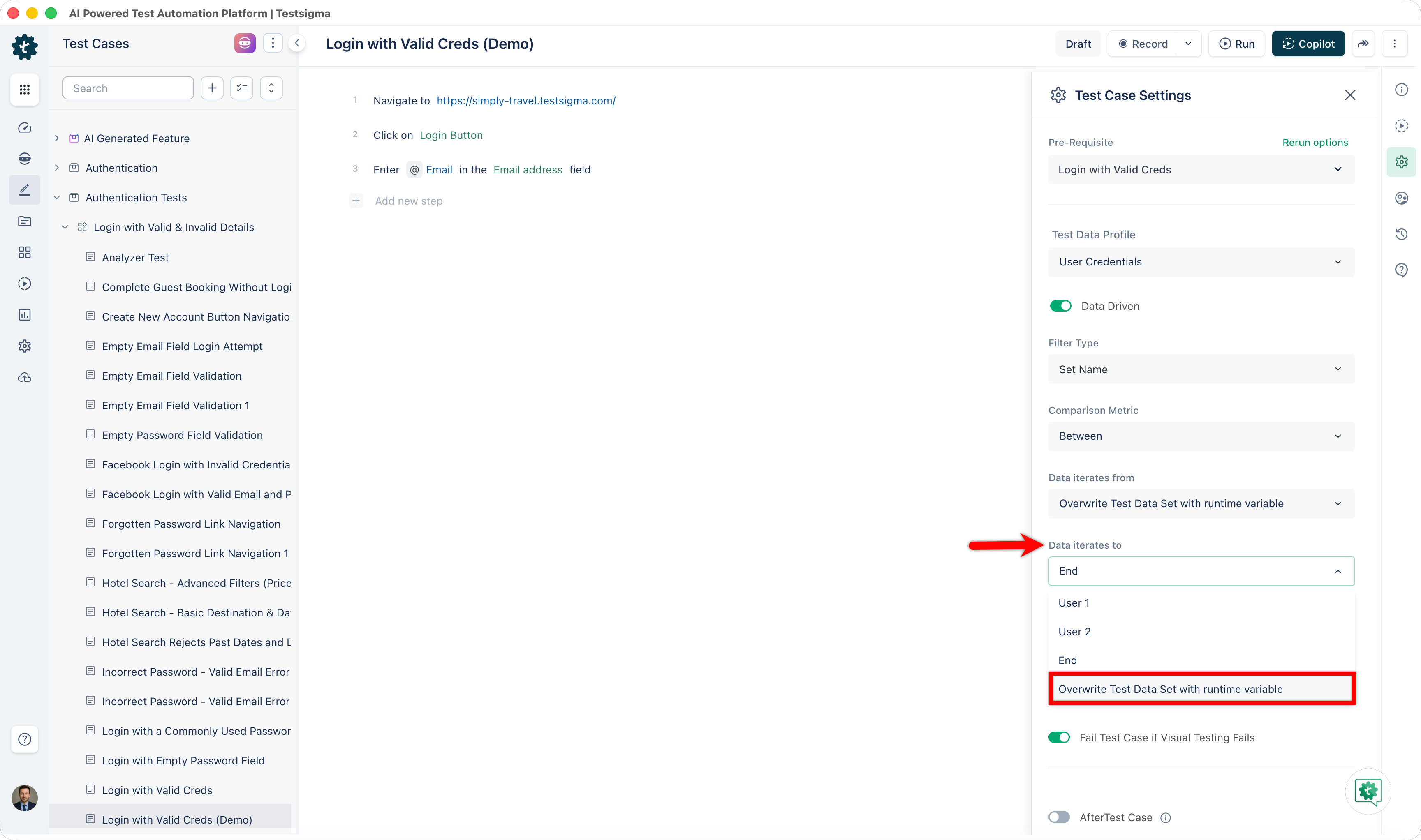
Task: Open the info icon in right rail
Action: (1402, 90)
